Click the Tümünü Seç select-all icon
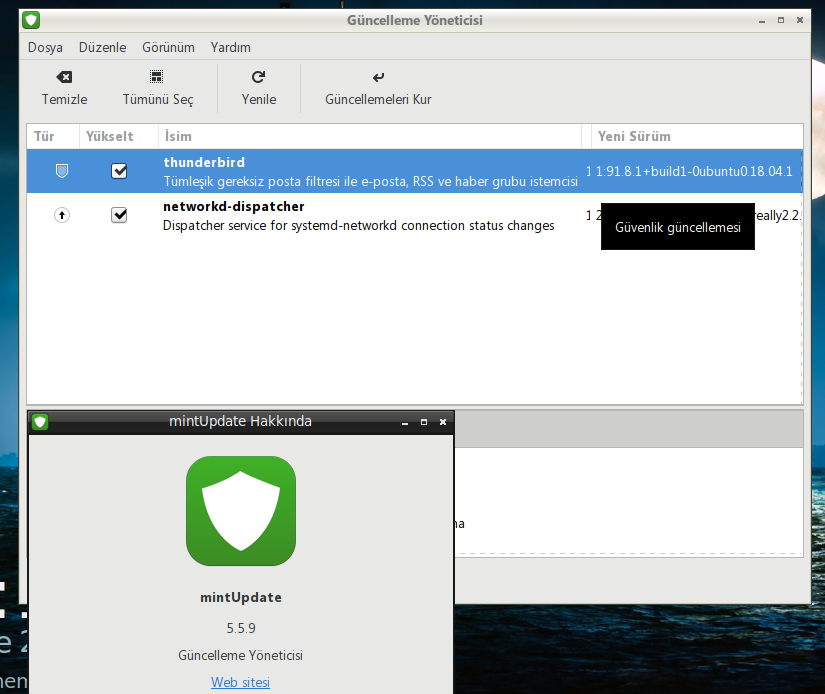 click(156, 77)
